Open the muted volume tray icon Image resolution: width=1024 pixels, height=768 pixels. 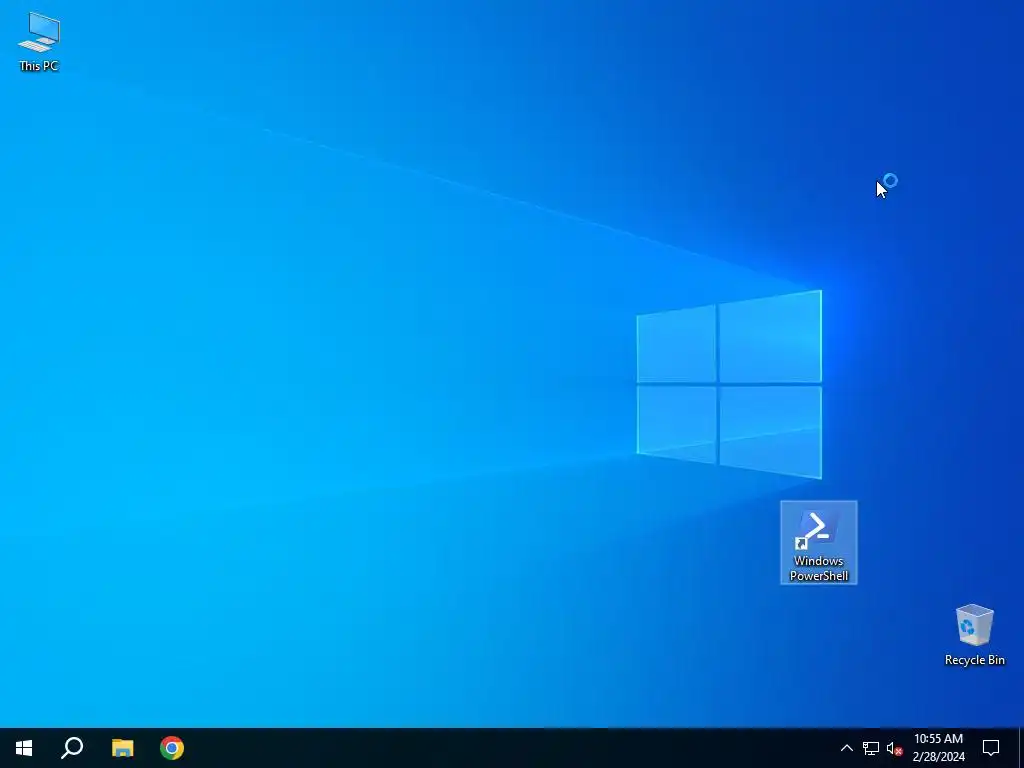(x=894, y=748)
